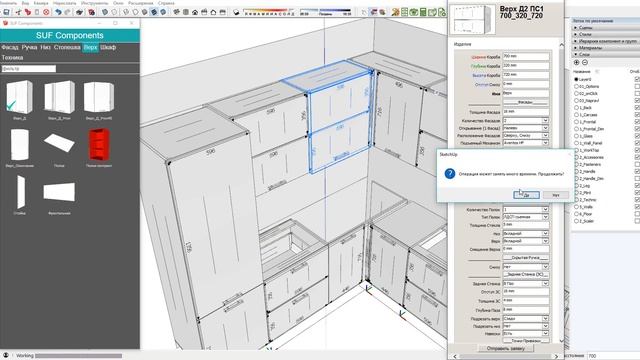640x360 pixels.
Task: Toggle visibility checkbox of 2_Fasteners layer
Action: click(637, 164)
